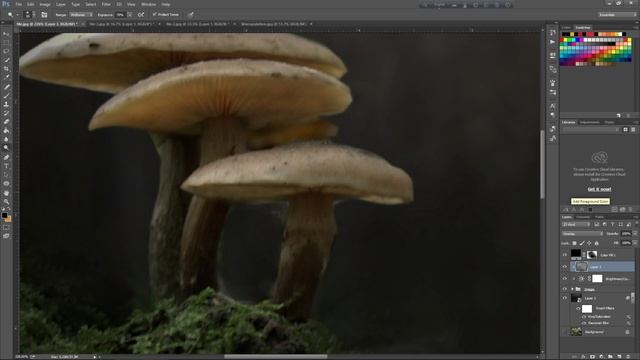Select the Hand tool
Viewport: 640px width, 360px height.
pyautogui.click(x=6, y=193)
